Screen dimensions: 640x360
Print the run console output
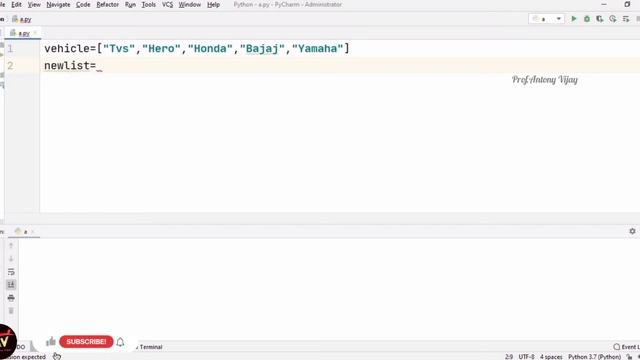click(x=11, y=298)
